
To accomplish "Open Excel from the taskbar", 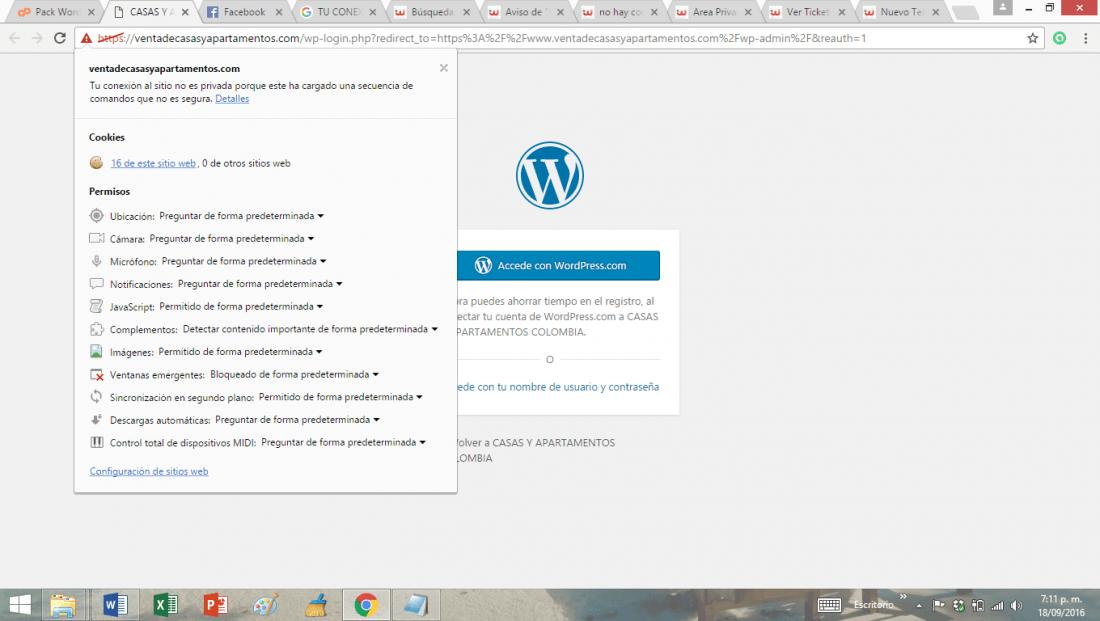I will pyautogui.click(x=166, y=604).
